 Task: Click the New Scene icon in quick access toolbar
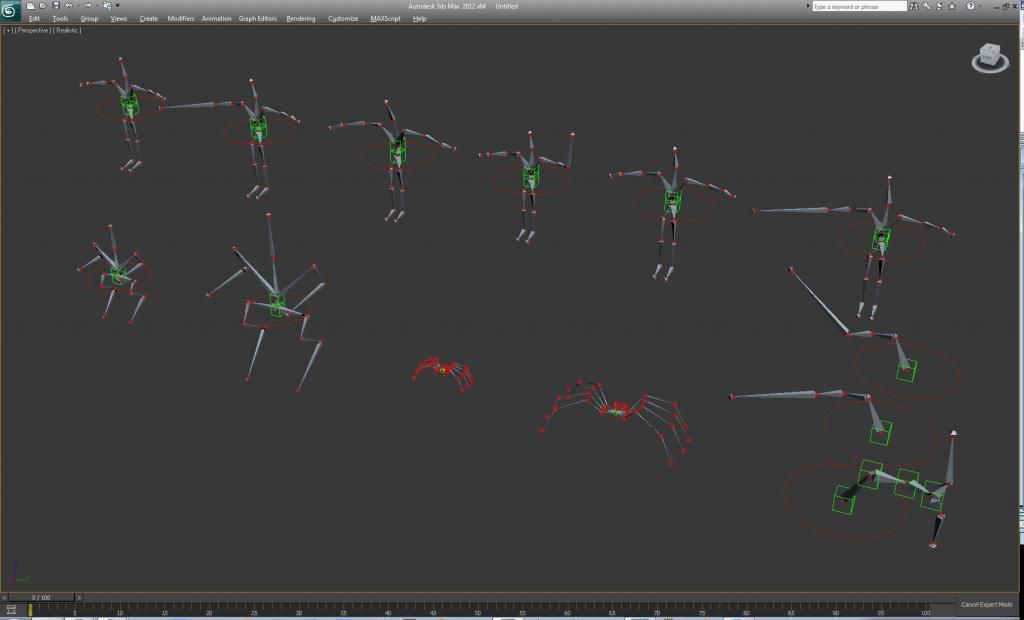(x=31, y=6)
